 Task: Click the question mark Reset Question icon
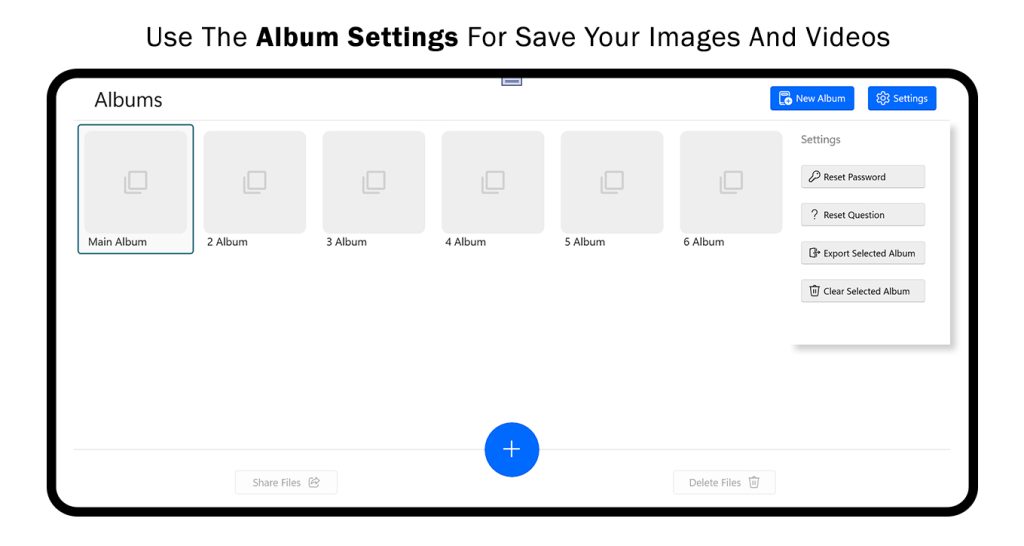(x=814, y=214)
